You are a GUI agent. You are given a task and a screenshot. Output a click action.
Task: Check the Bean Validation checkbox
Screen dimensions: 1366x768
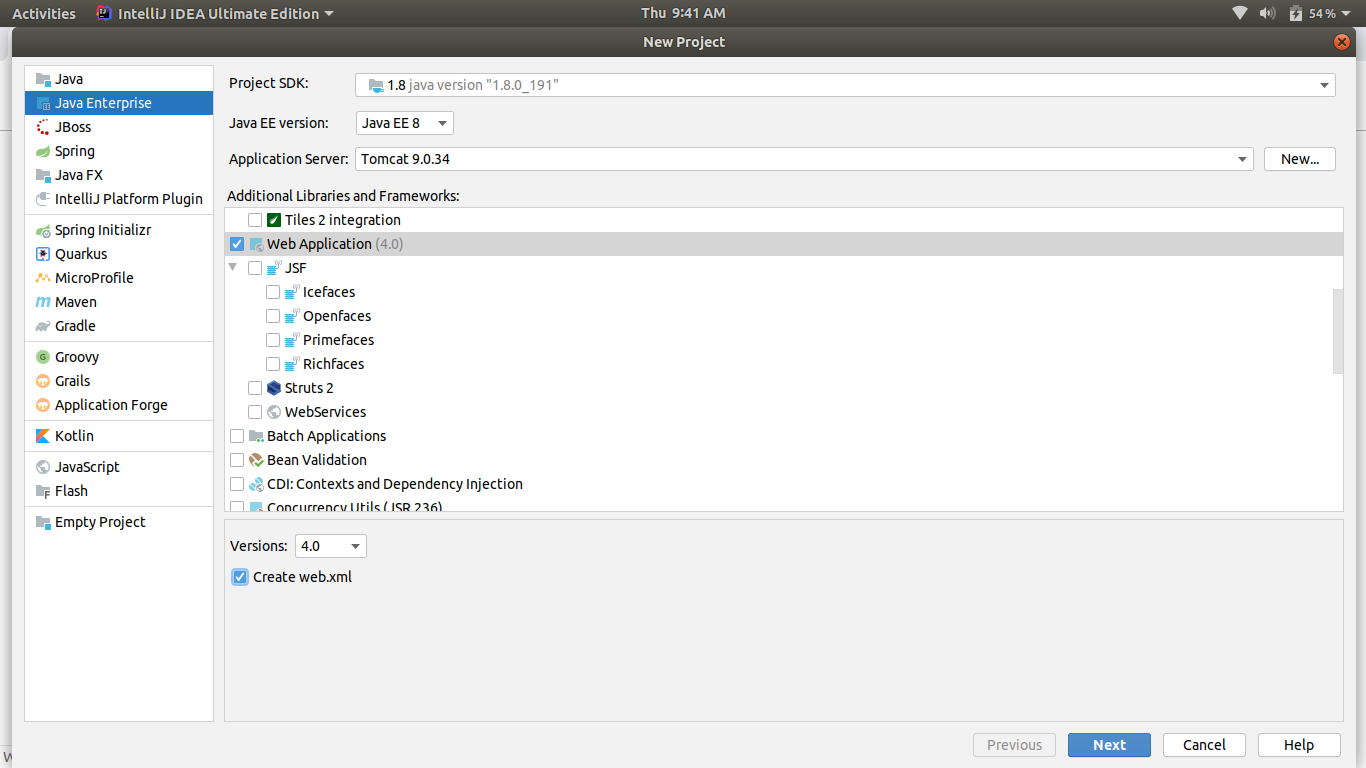pyautogui.click(x=237, y=460)
